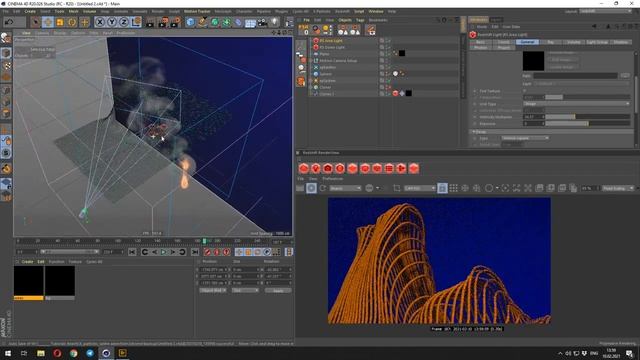Select the Rotate tool
640x360 pixels.
pos(72,22)
